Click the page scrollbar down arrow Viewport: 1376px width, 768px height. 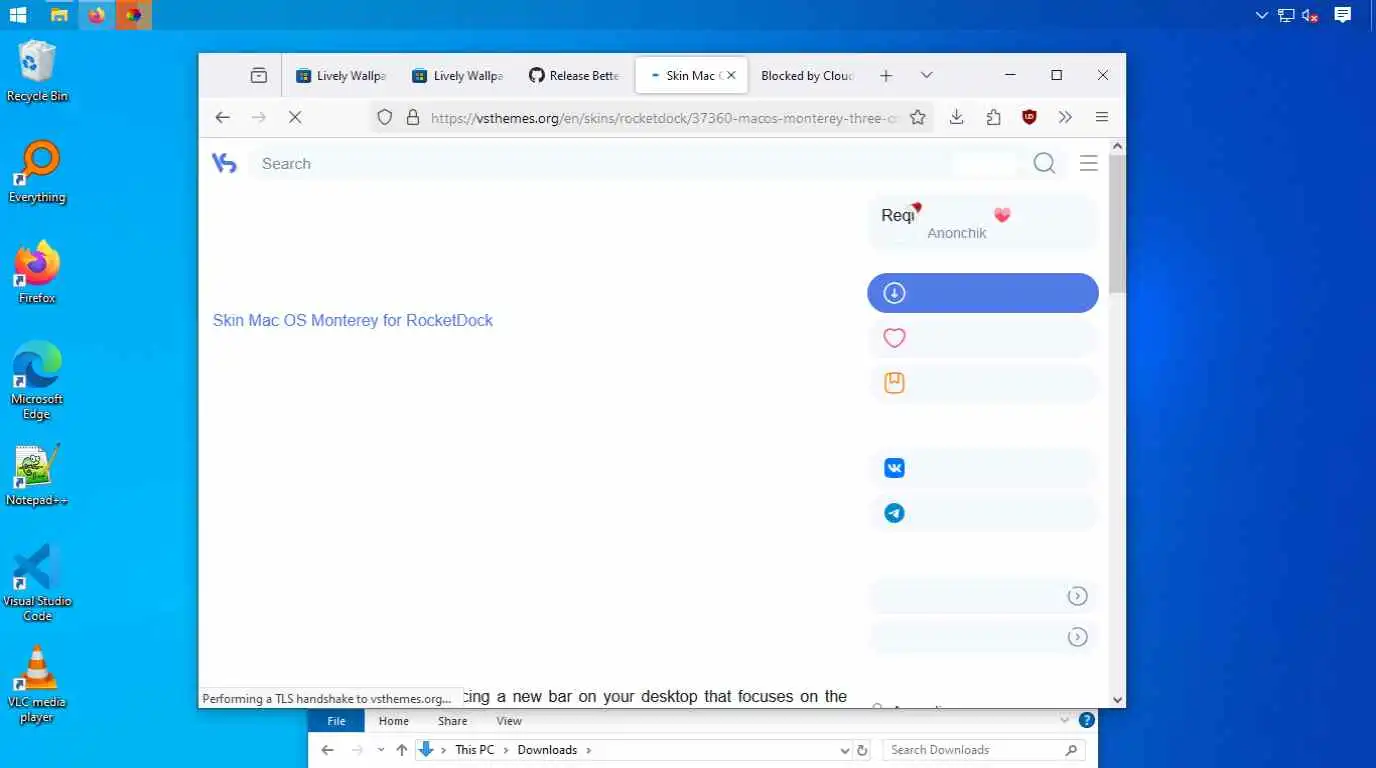(1118, 700)
